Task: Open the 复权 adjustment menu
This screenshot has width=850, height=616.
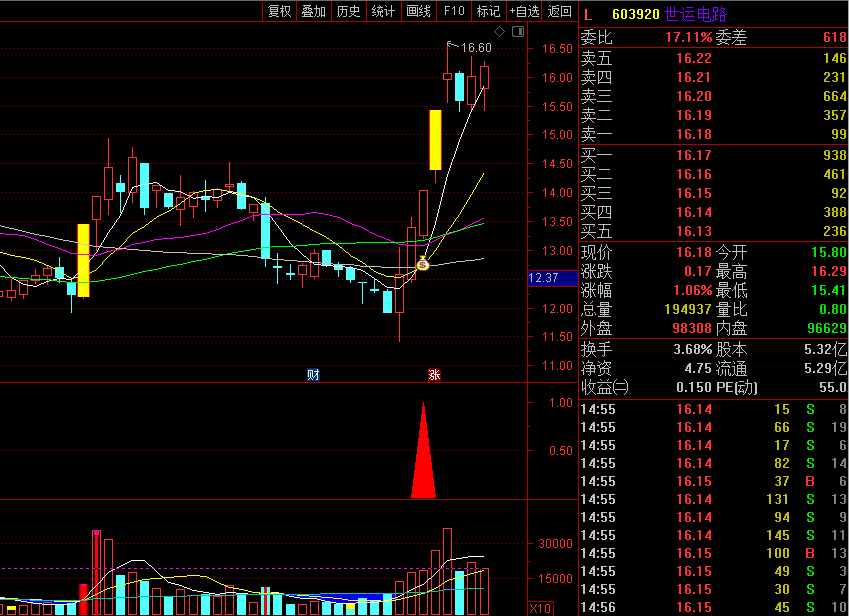Action: [280, 11]
